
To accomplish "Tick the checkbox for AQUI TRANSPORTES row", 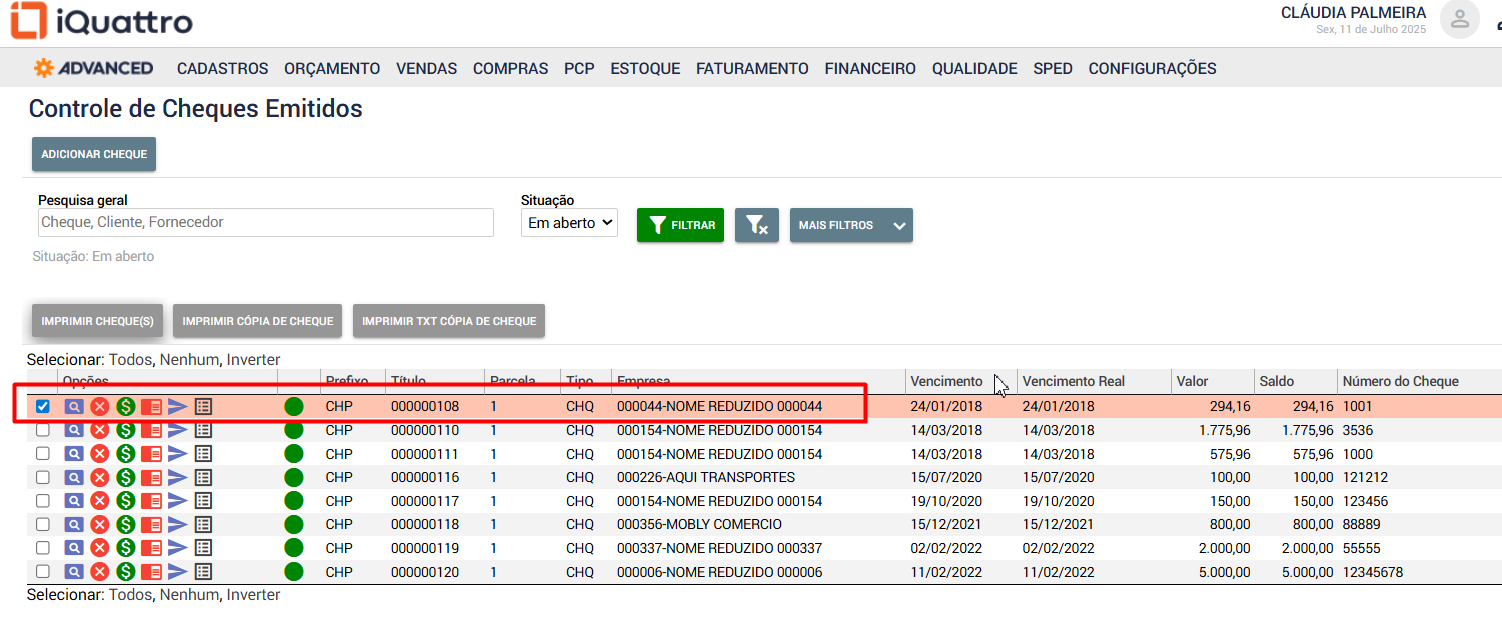I will pyautogui.click(x=43, y=478).
